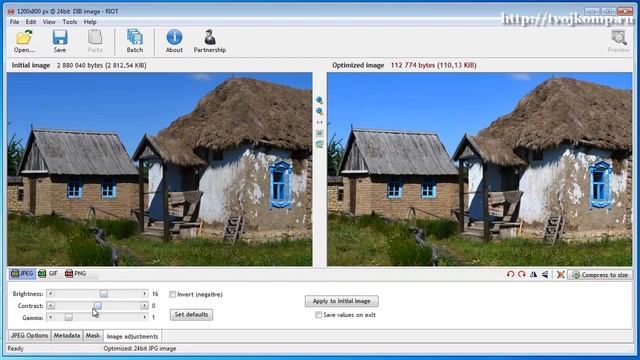Click the optimized image preview pane
The height and width of the screenshot is (360, 640).
[x=480, y=169]
